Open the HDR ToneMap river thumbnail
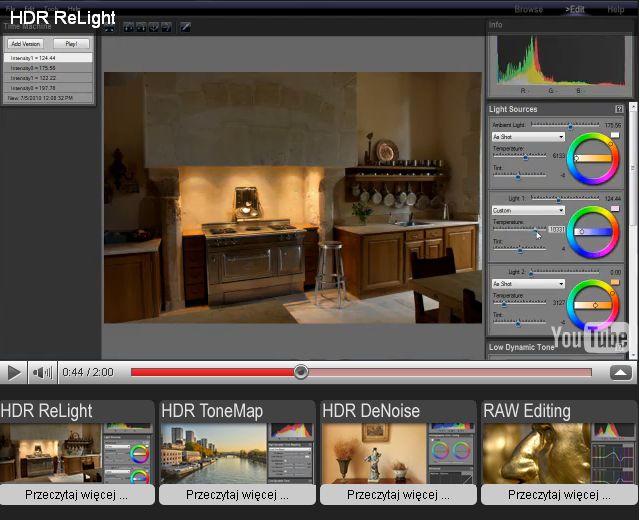Screen dimensions: 640x520 (237, 453)
